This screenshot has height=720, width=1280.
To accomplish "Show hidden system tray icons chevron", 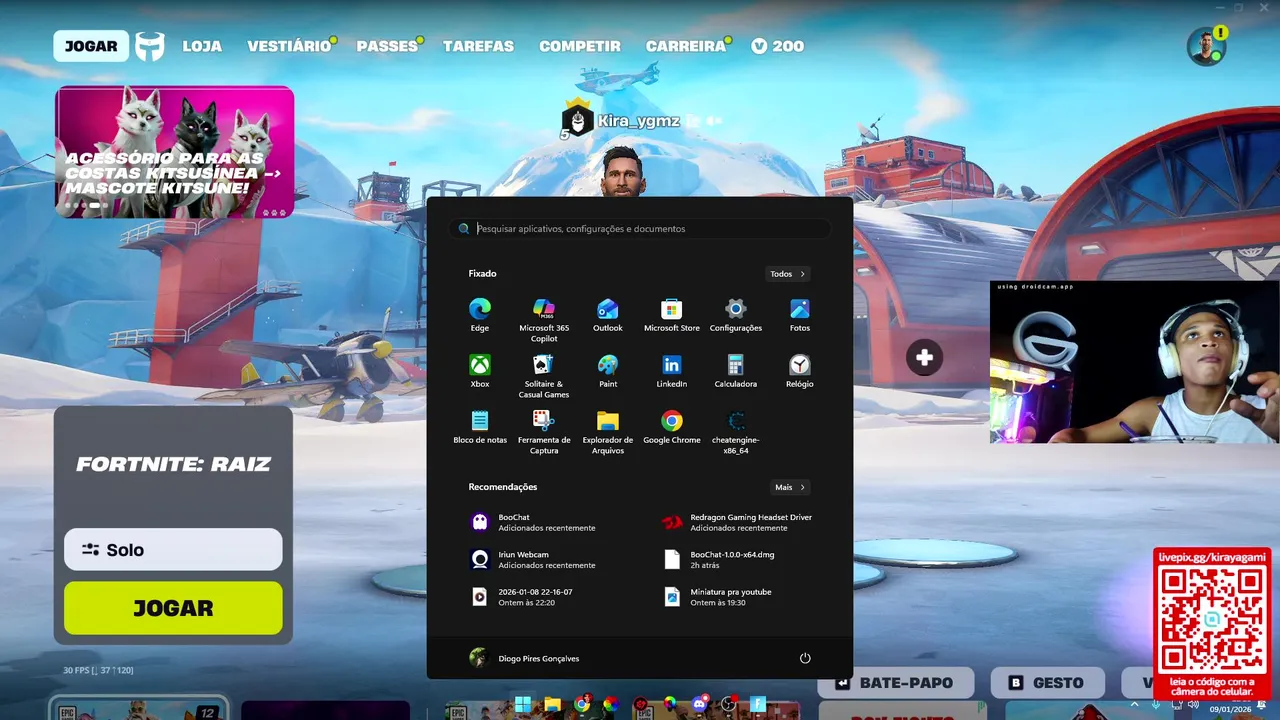I will coord(1134,704).
